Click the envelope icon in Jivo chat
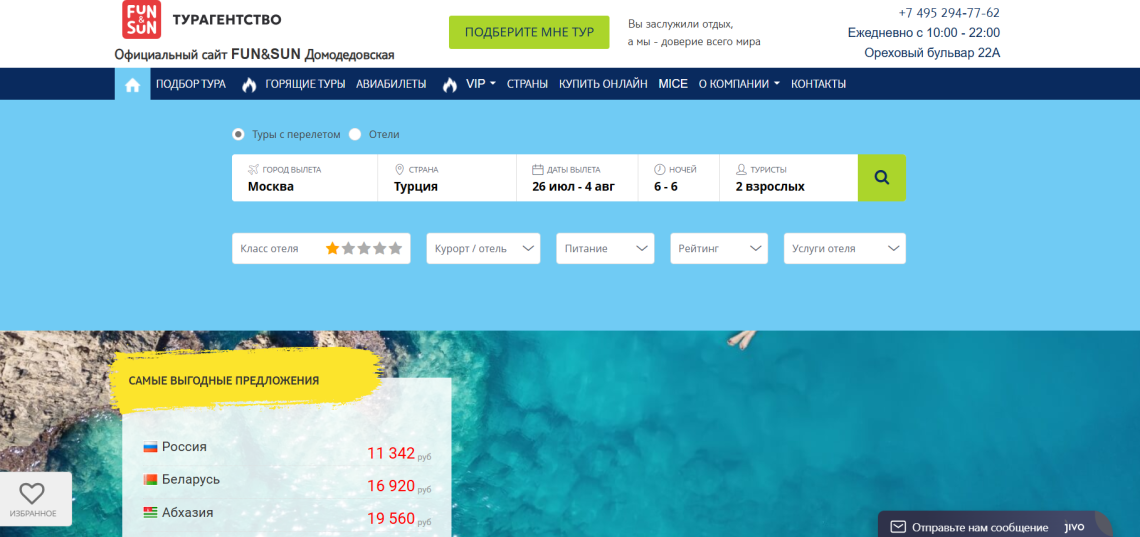The width and height of the screenshot is (1140, 537). 898,527
